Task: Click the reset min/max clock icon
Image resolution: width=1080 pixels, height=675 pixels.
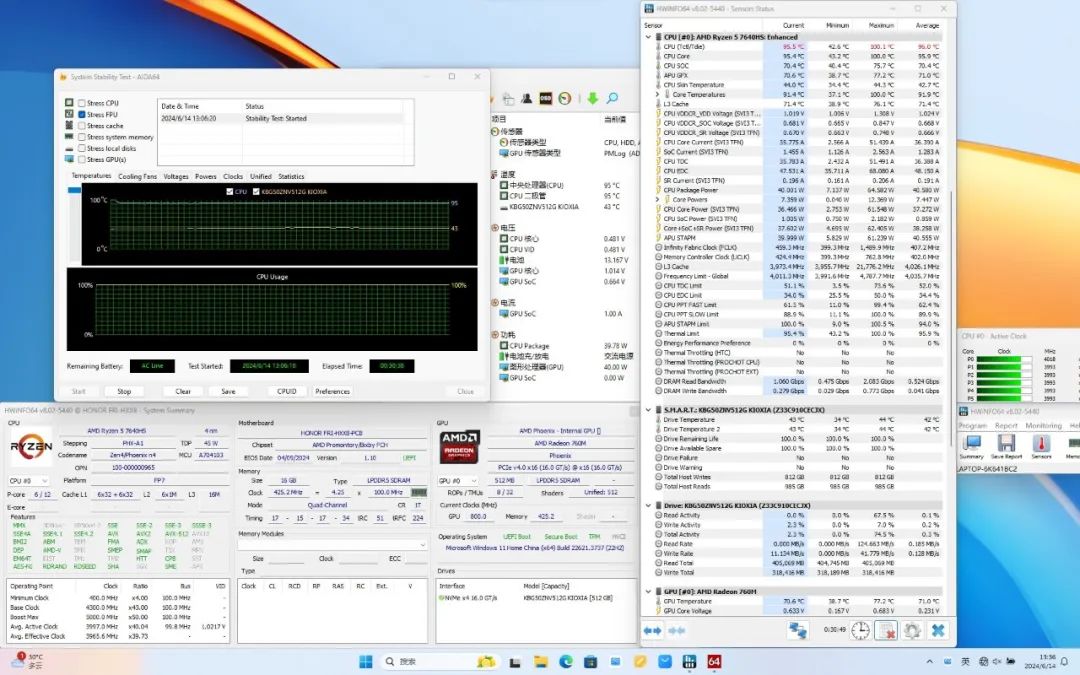Action: click(x=860, y=630)
